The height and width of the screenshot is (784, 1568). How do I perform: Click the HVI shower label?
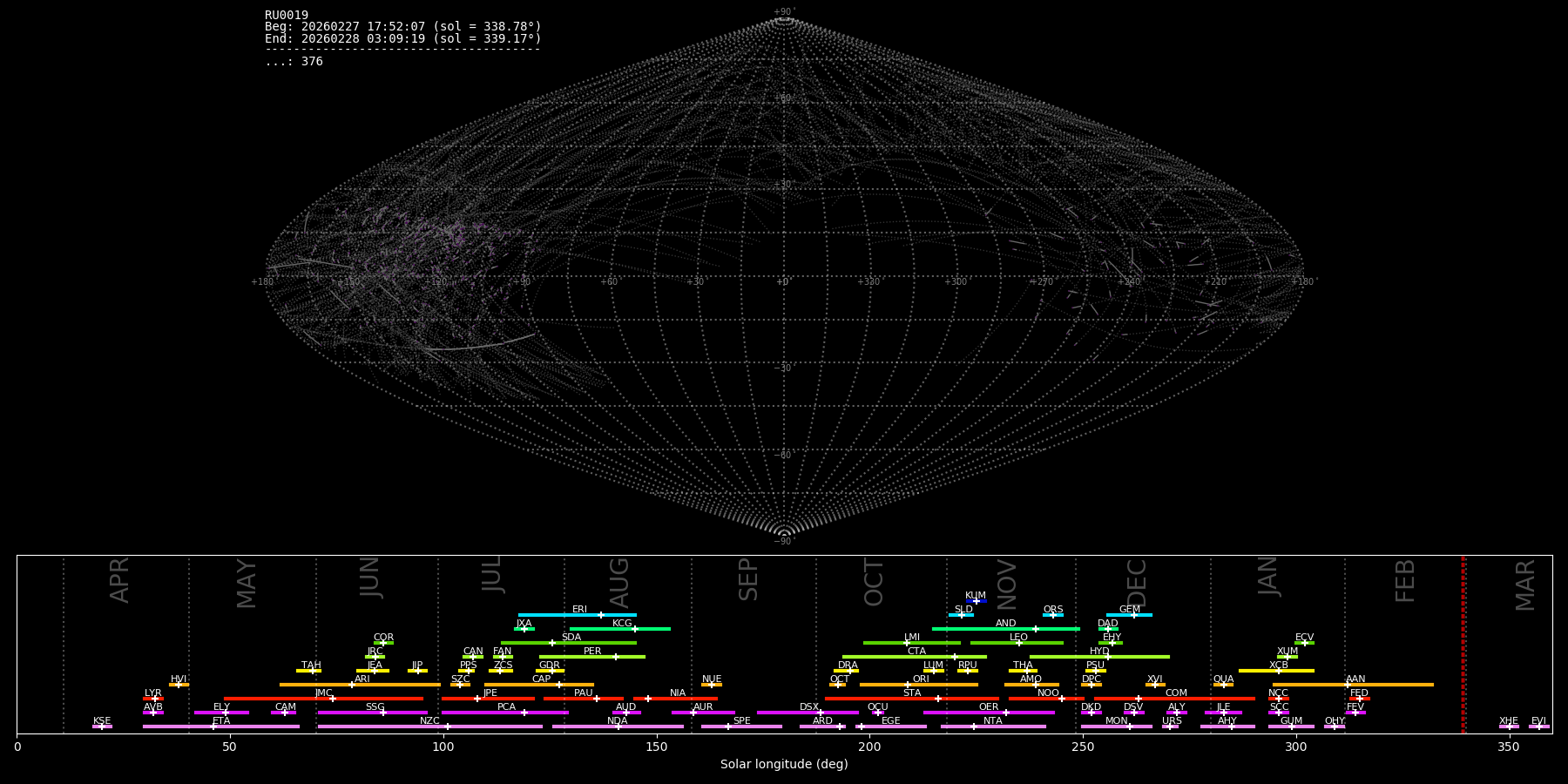click(x=179, y=679)
